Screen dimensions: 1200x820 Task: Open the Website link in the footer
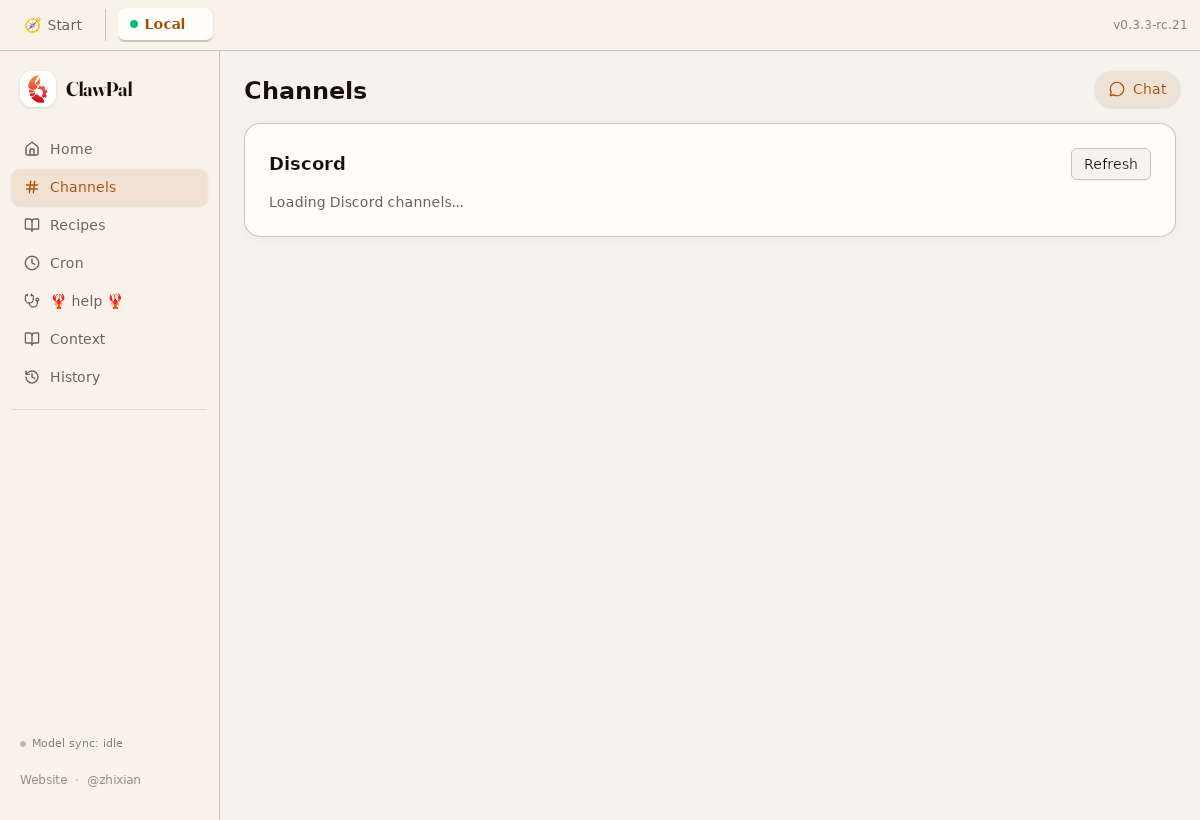(43, 779)
